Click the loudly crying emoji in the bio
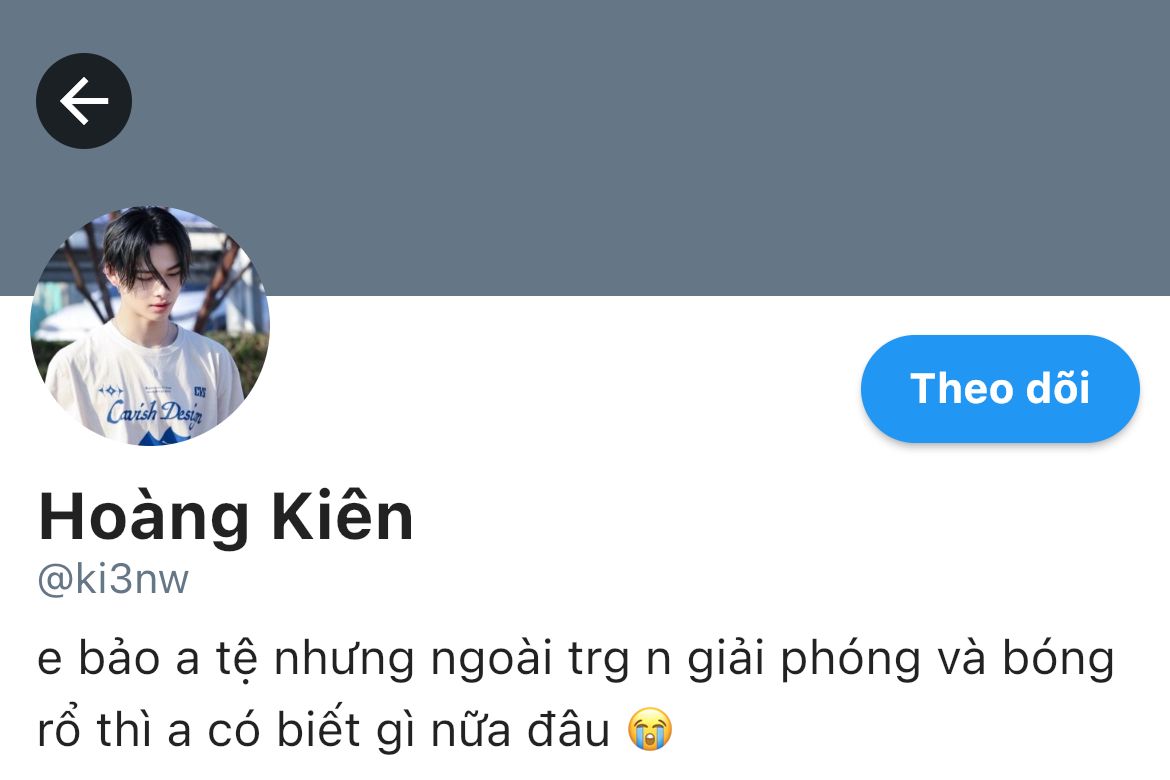Screen dimensions: 1170x780 point(650,728)
